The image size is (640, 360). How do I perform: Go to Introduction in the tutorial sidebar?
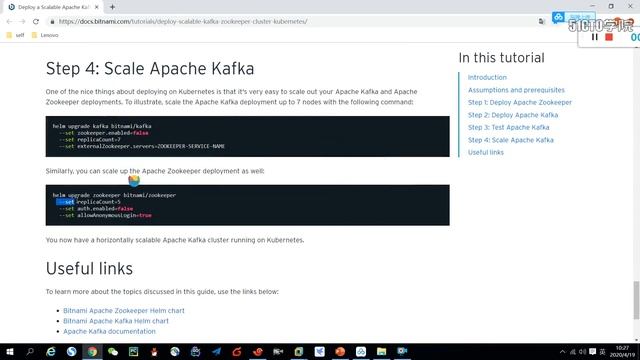(x=487, y=78)
